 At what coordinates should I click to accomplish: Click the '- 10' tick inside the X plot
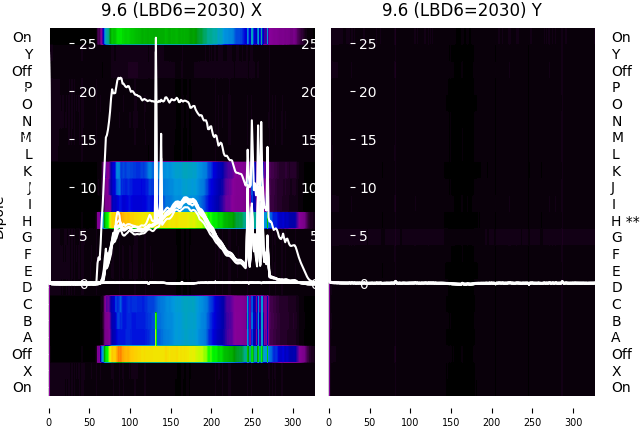[x=82, y=188]
